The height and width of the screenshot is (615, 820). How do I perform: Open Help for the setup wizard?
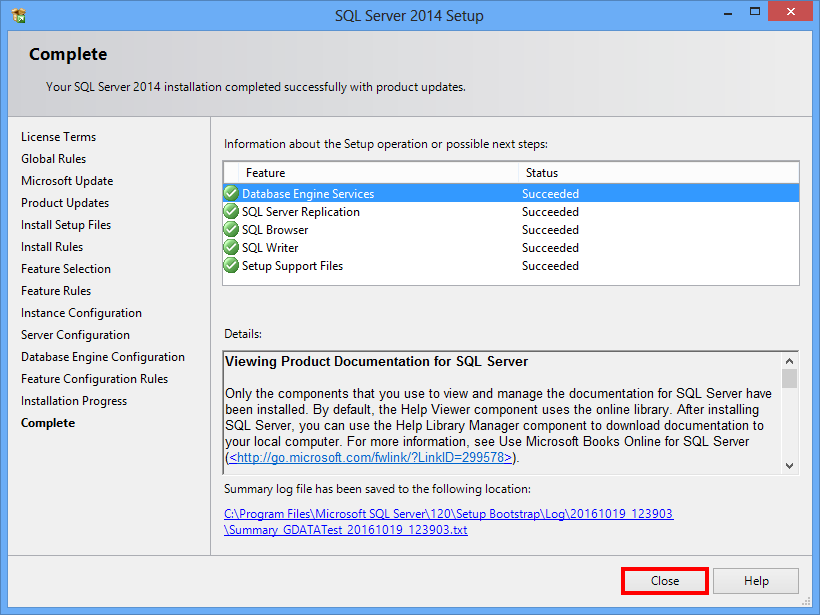tap(756, 581)
